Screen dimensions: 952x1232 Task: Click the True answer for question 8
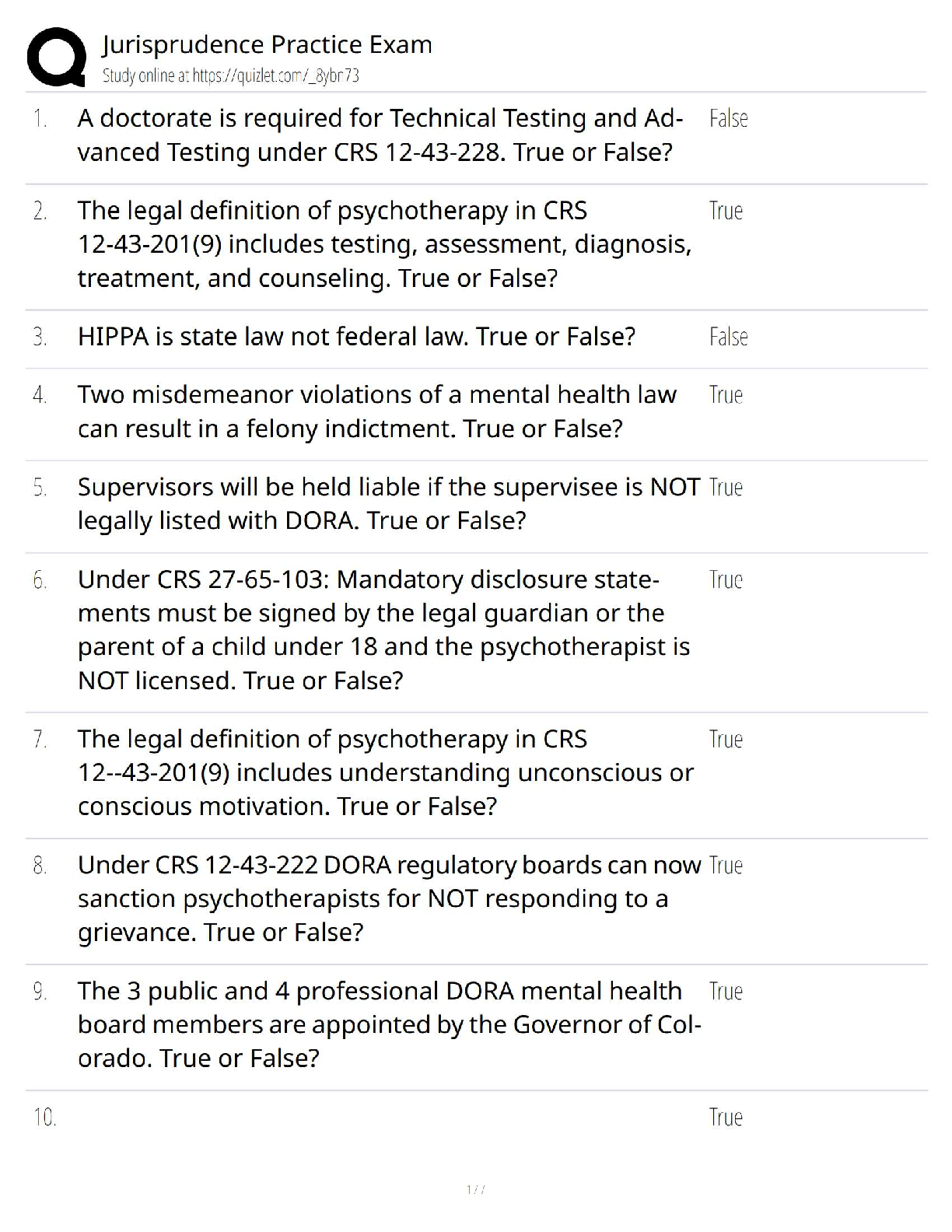(x=726, y=866)
